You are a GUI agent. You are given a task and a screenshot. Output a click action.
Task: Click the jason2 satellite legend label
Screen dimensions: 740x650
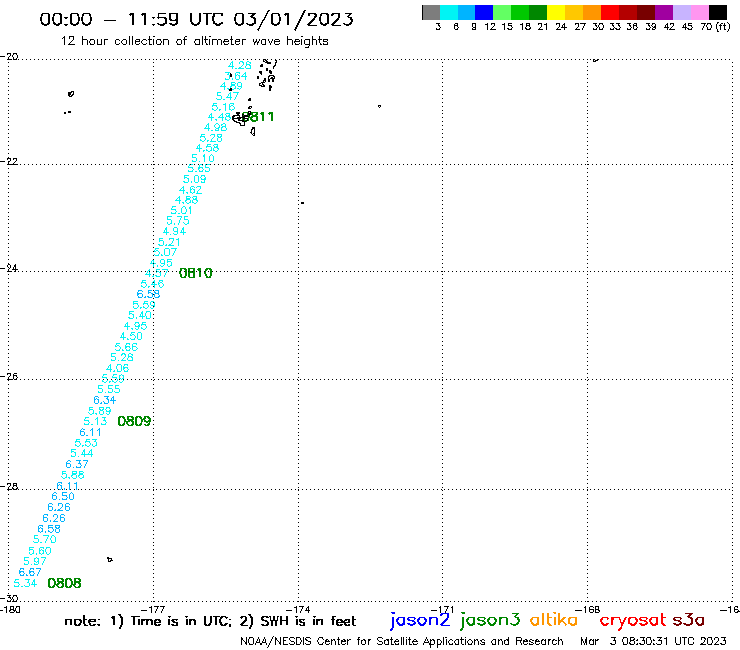[x=420, y=620]
